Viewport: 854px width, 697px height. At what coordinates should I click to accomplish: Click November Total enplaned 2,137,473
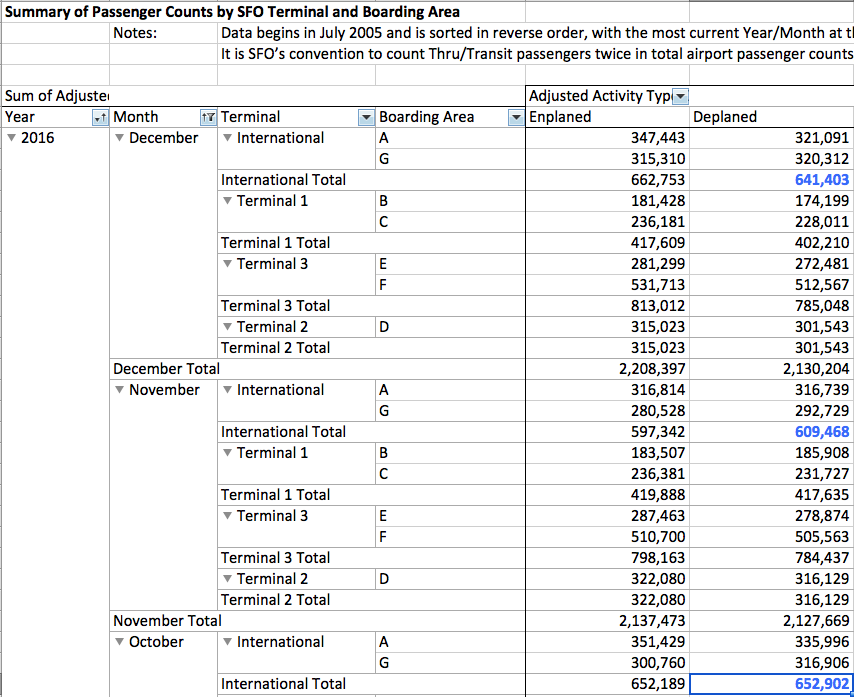pos(651,621)
